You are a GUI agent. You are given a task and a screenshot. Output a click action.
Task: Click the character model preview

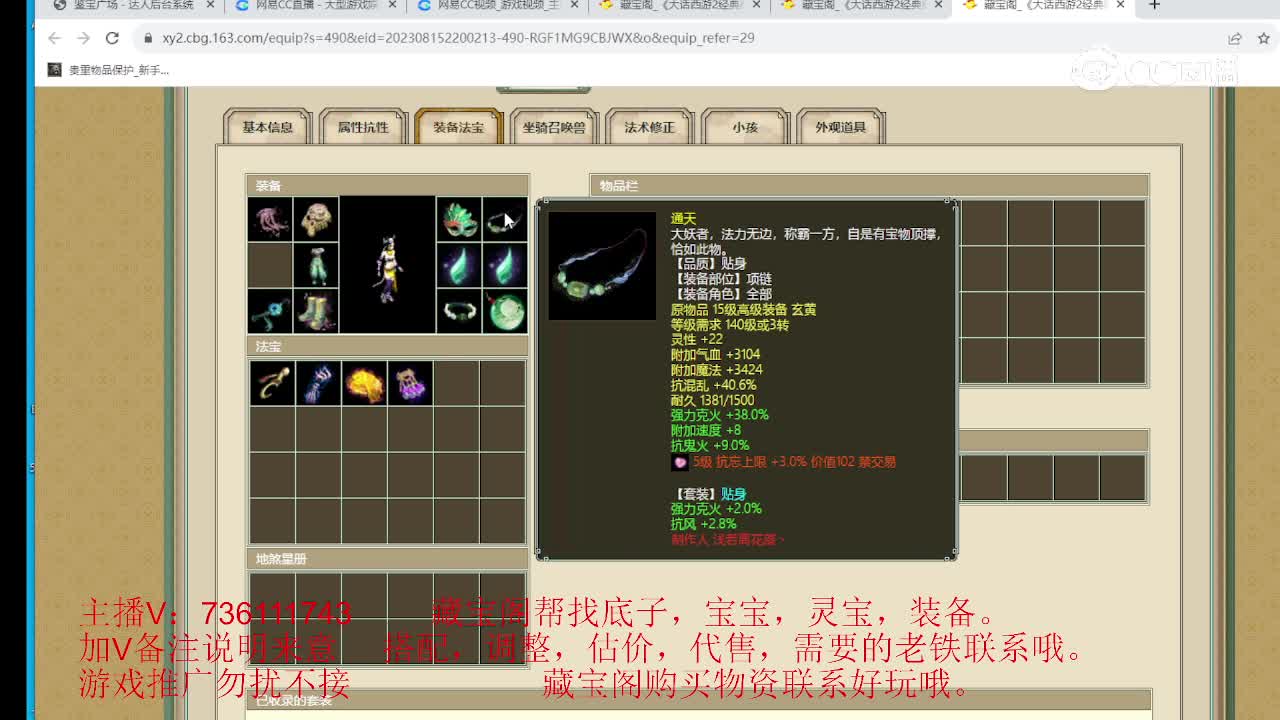tap(387, 265)
